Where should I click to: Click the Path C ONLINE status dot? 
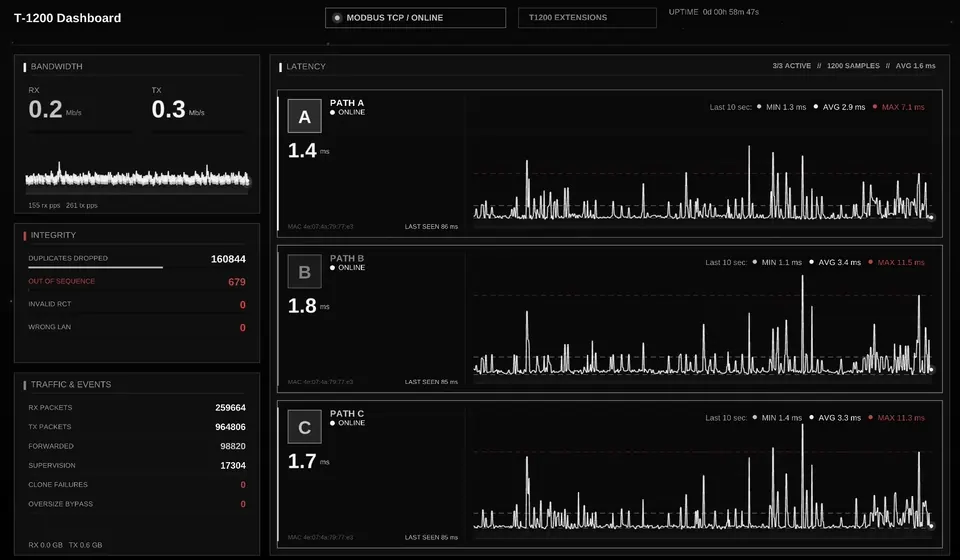332,424
